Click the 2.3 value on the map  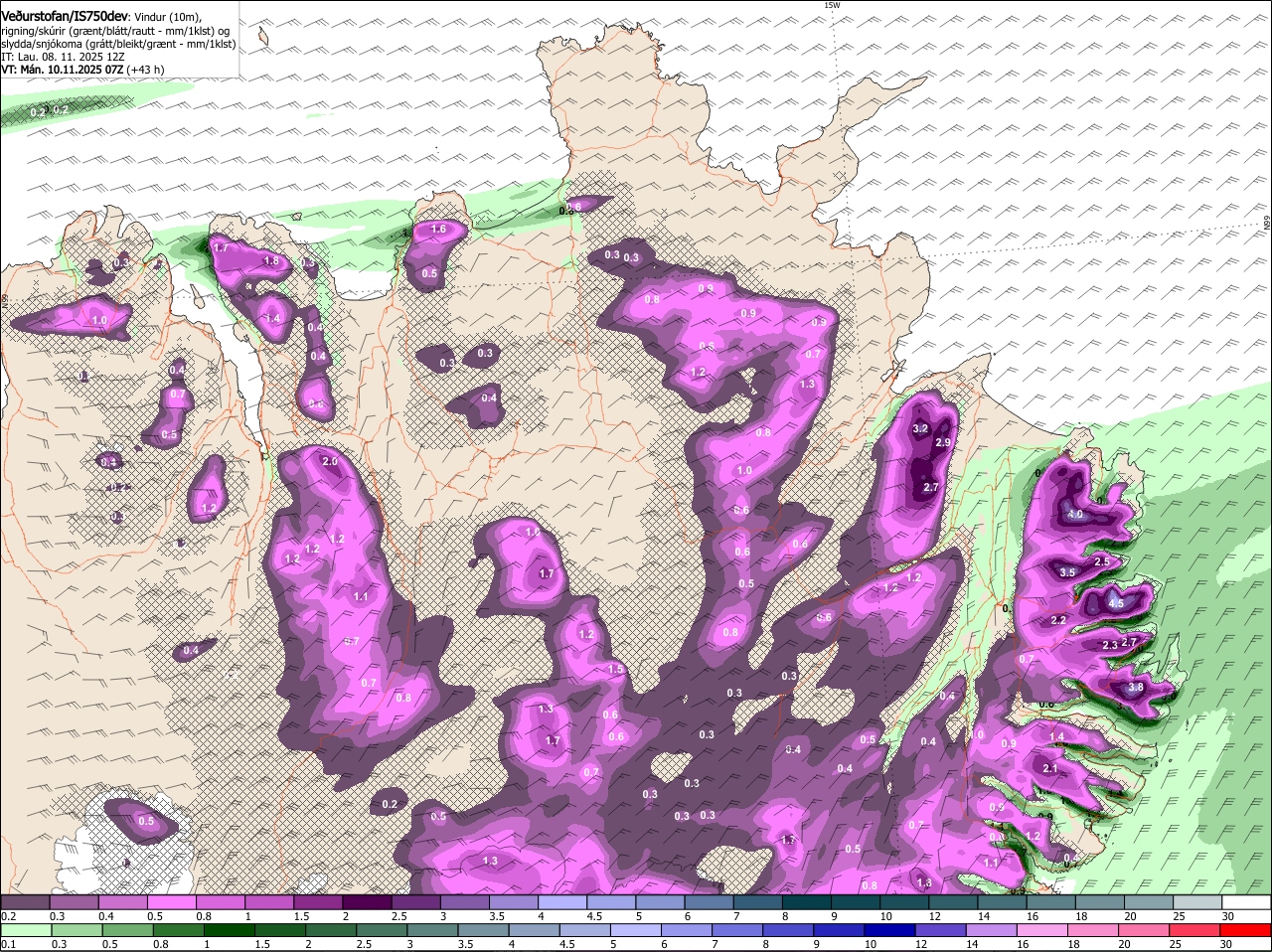coord(1110,645)
